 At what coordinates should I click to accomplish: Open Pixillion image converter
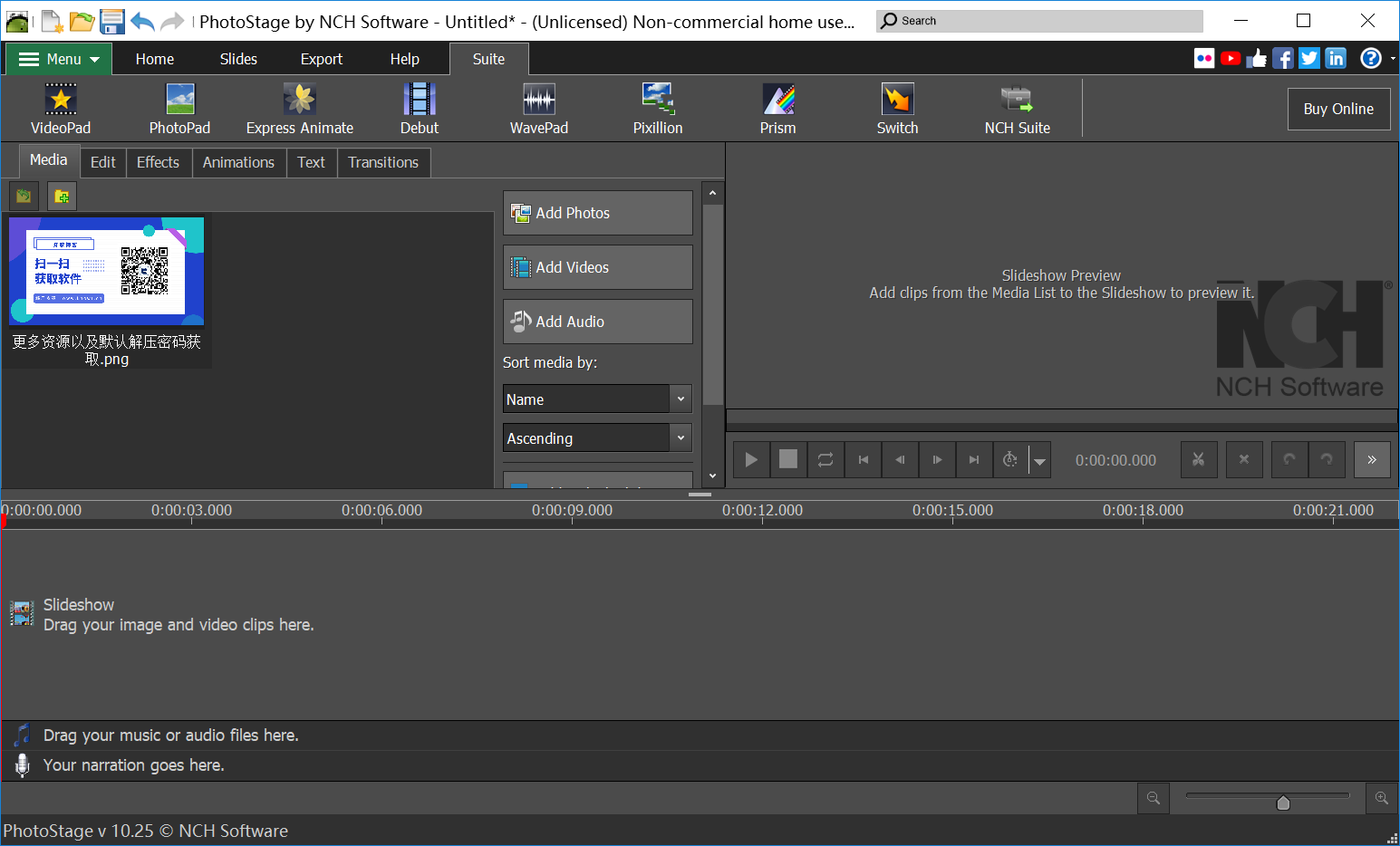point(658,109)
